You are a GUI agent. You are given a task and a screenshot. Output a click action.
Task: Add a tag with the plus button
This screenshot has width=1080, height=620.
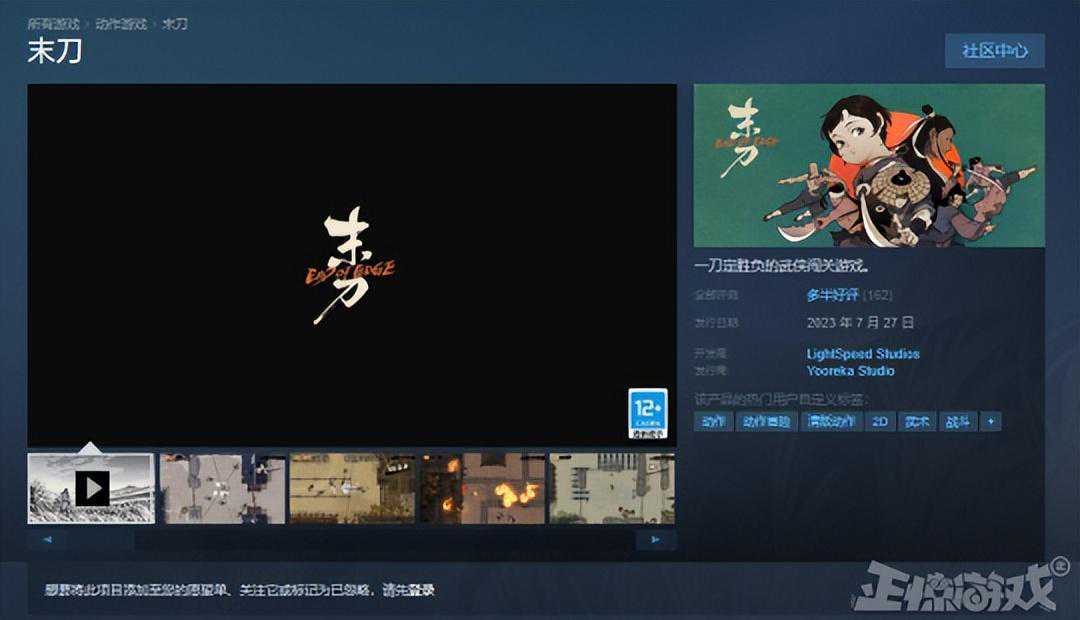tap(991, 422)
